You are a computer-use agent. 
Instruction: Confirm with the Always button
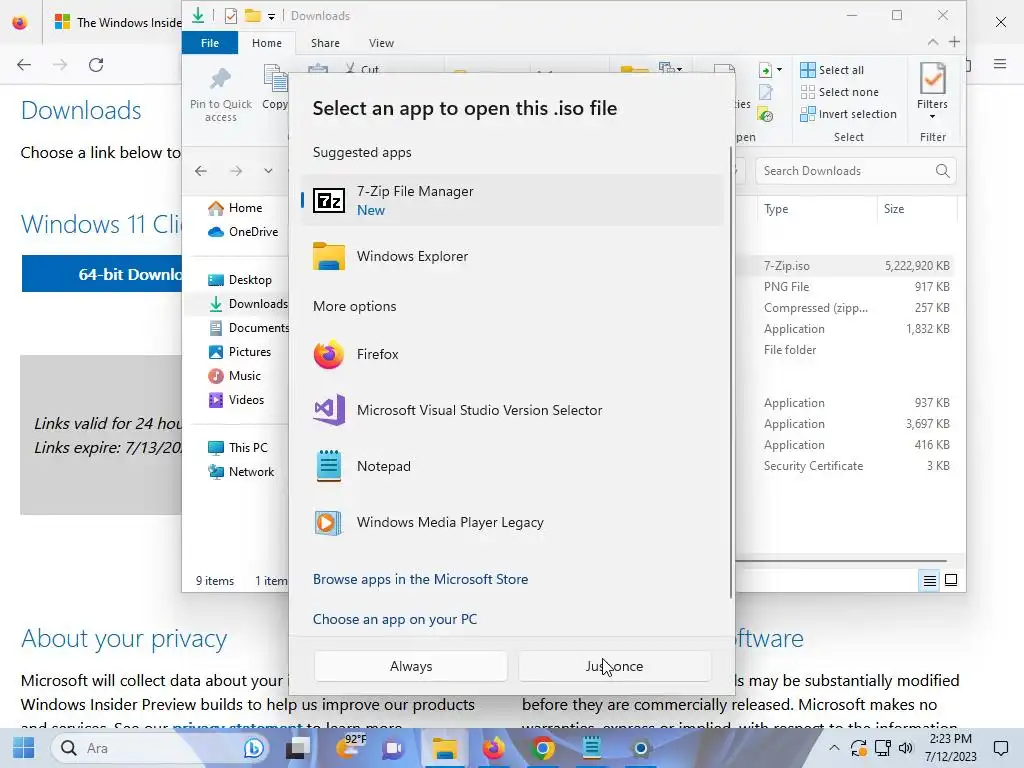click(411, 666)
